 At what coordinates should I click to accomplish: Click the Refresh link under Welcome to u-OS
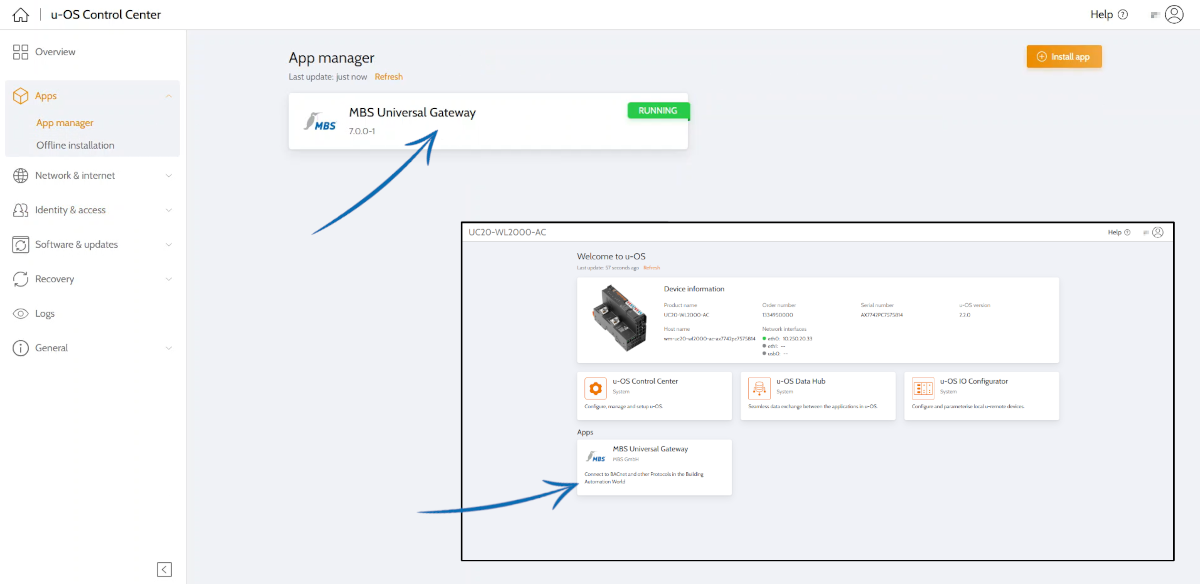pyautogui.click(x=652, y=268)
